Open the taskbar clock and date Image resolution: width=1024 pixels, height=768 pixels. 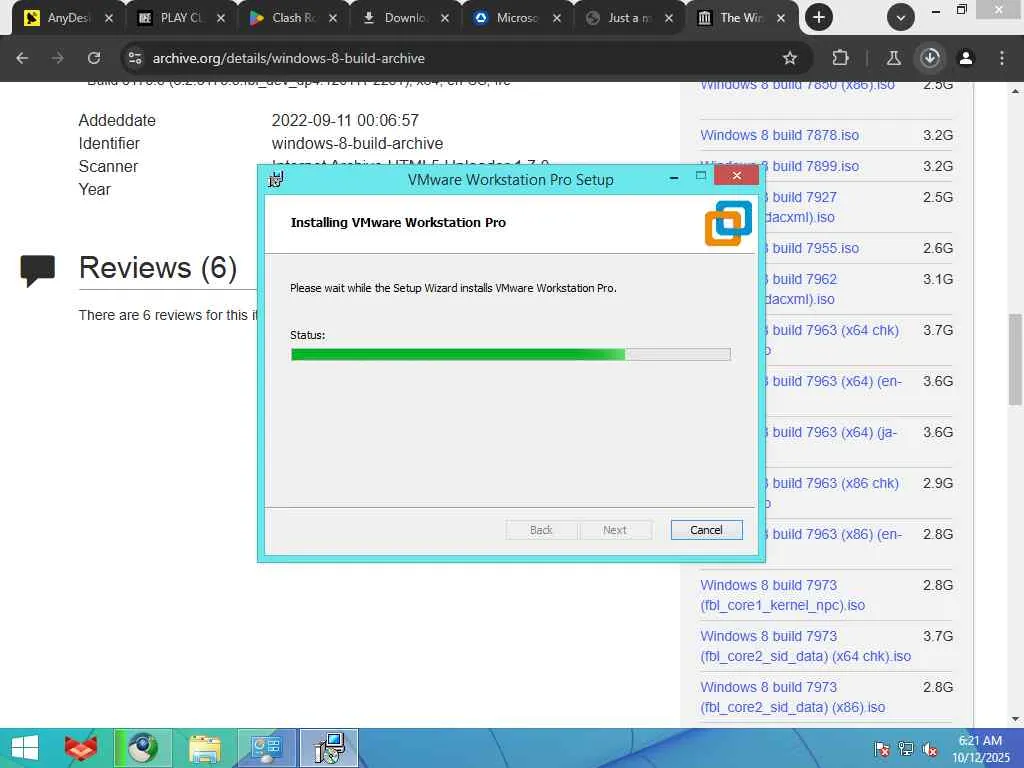click(x=980, y=749)
